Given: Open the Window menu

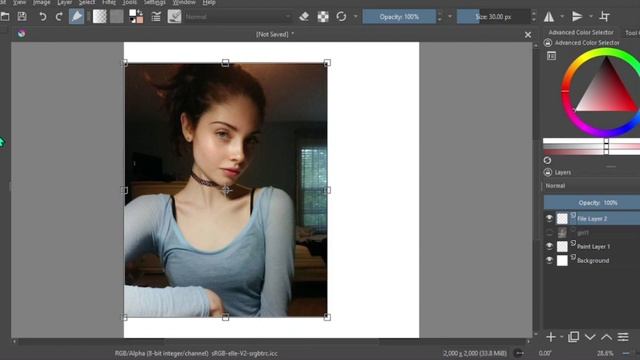Looking at the screenshot, I should 184,2.
